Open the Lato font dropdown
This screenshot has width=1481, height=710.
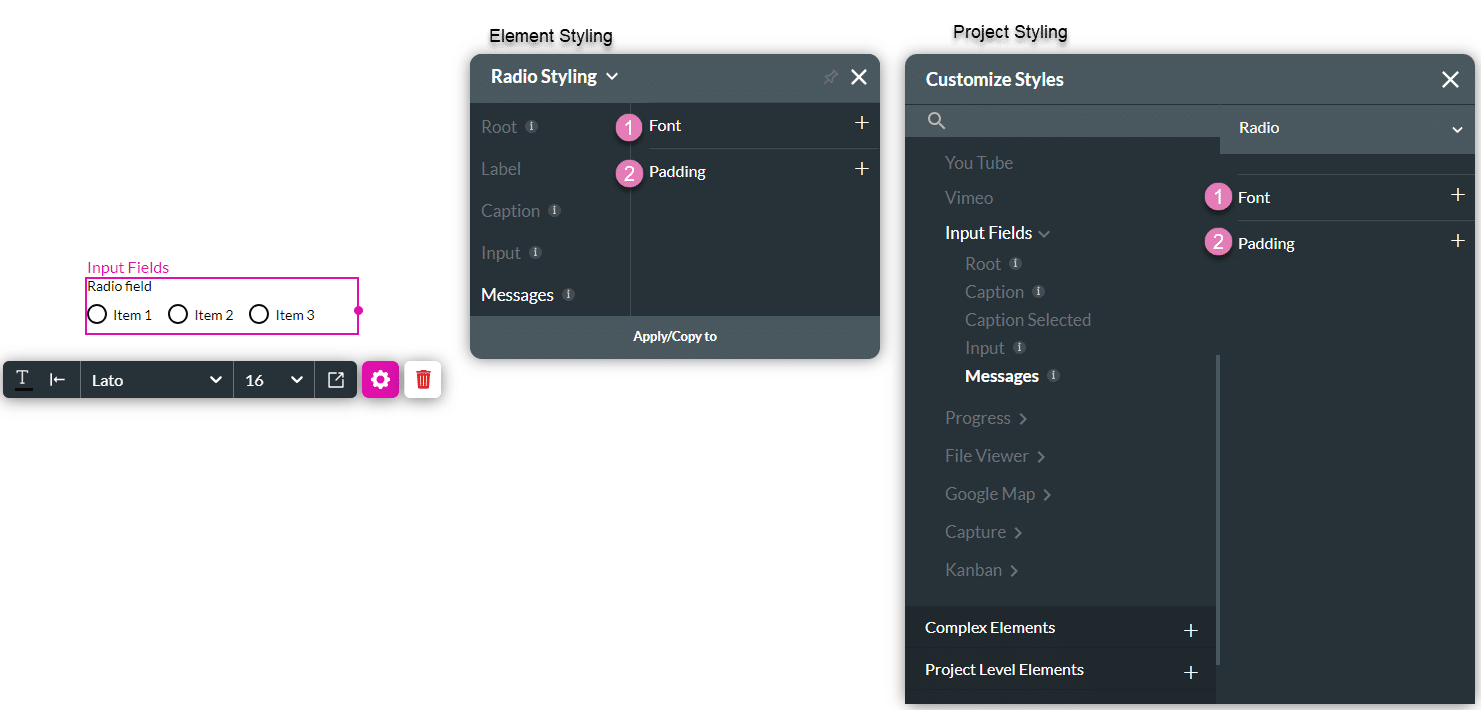(x=156, y=379)
